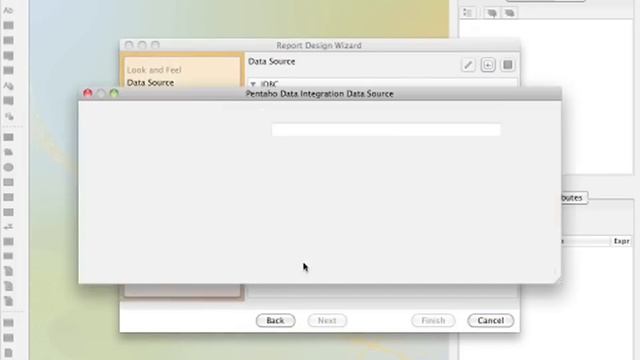Pick the horizontal-line palette element
This screenshot has height=360, width=640.
click(8, 197)
